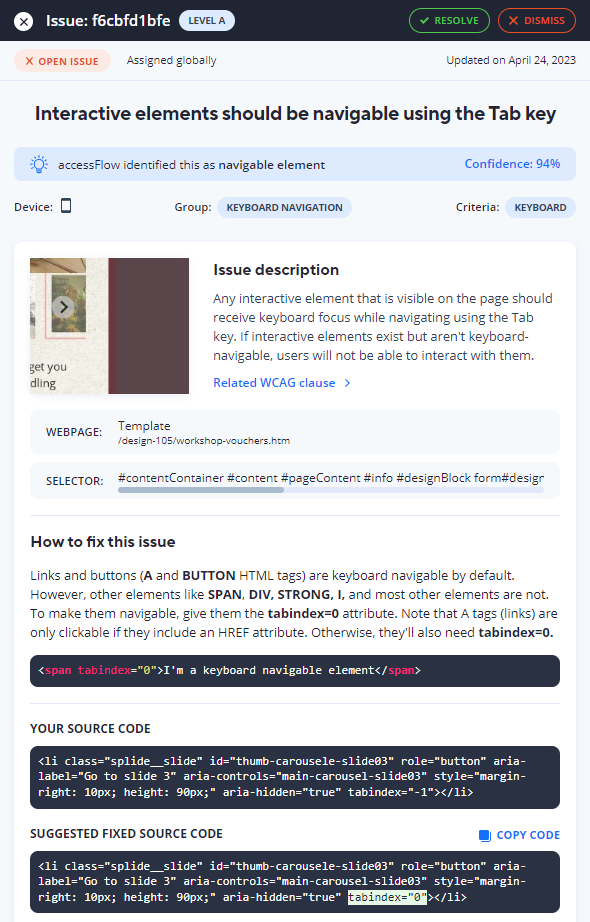
Task: Click the copy icon beside Copy Code
Action: pos(485,836)
